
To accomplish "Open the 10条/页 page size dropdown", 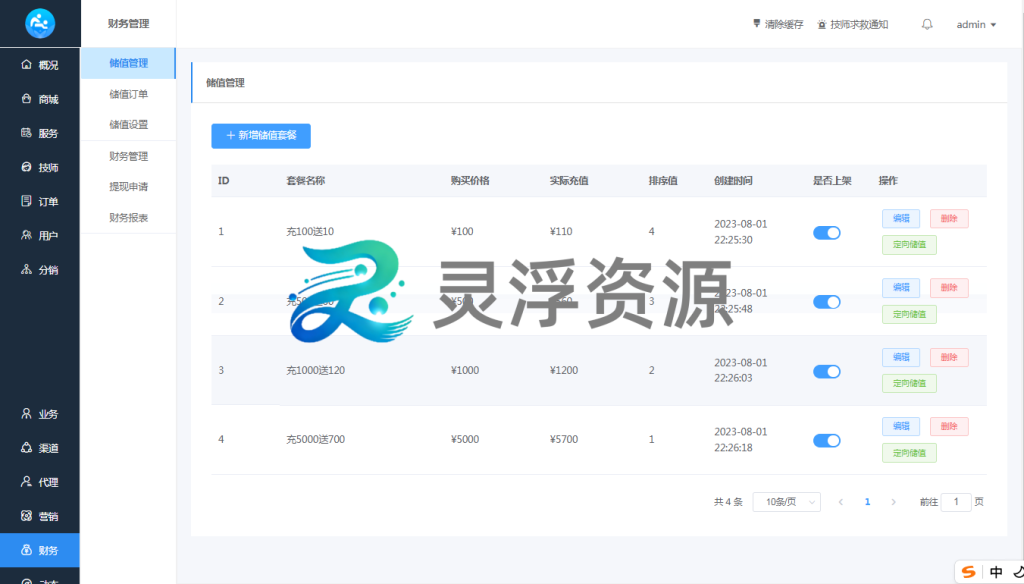I will coord(786,502).
